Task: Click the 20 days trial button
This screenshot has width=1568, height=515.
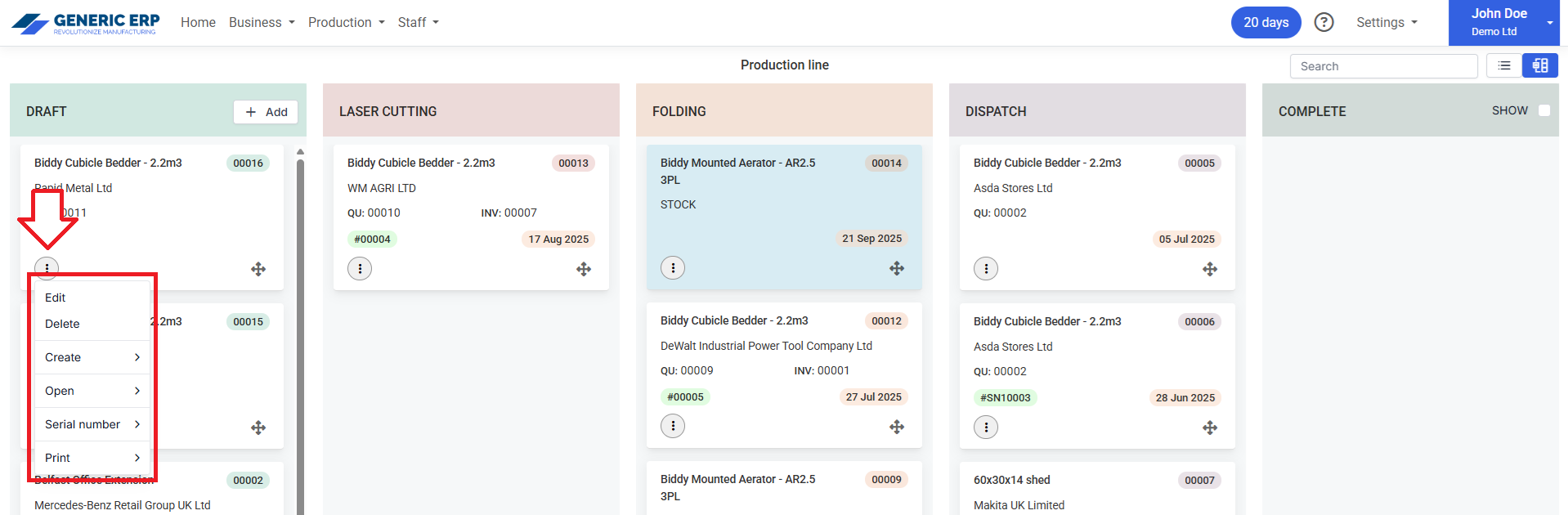Action: click(x=1266, y=22)
